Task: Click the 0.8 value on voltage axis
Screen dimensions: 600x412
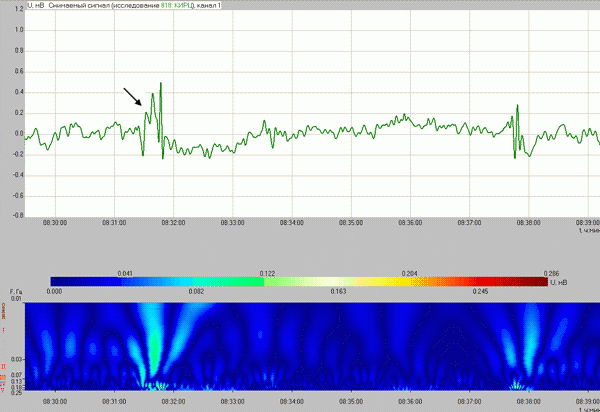Action: 19,51
